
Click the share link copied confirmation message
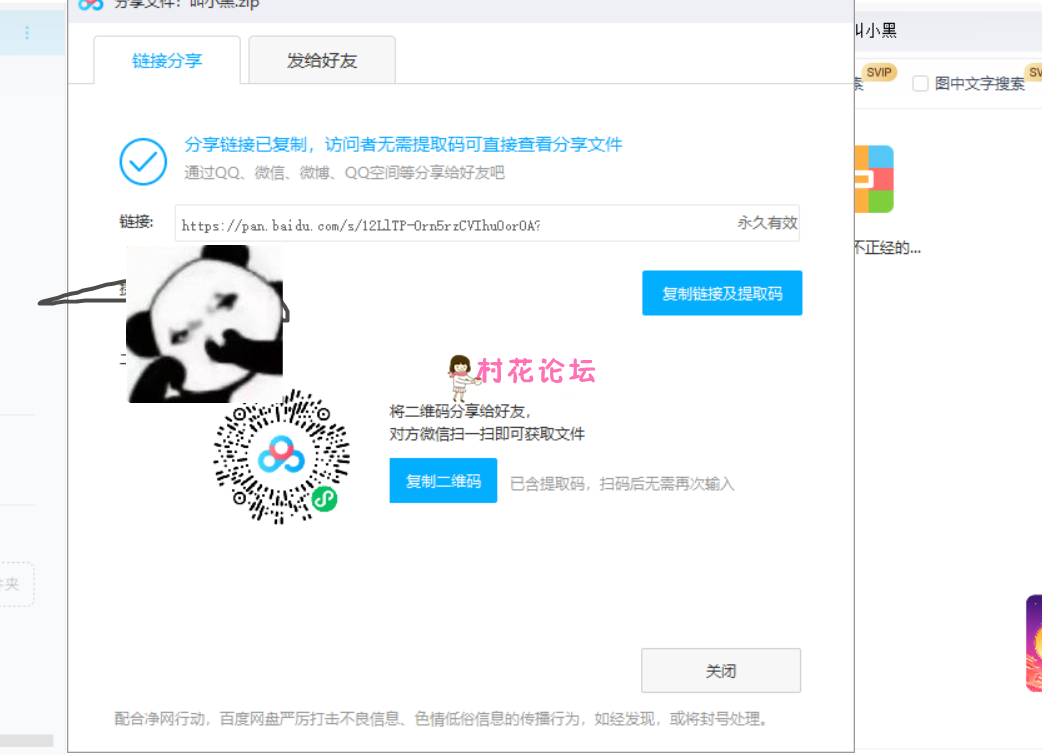[x=403, y=144]
